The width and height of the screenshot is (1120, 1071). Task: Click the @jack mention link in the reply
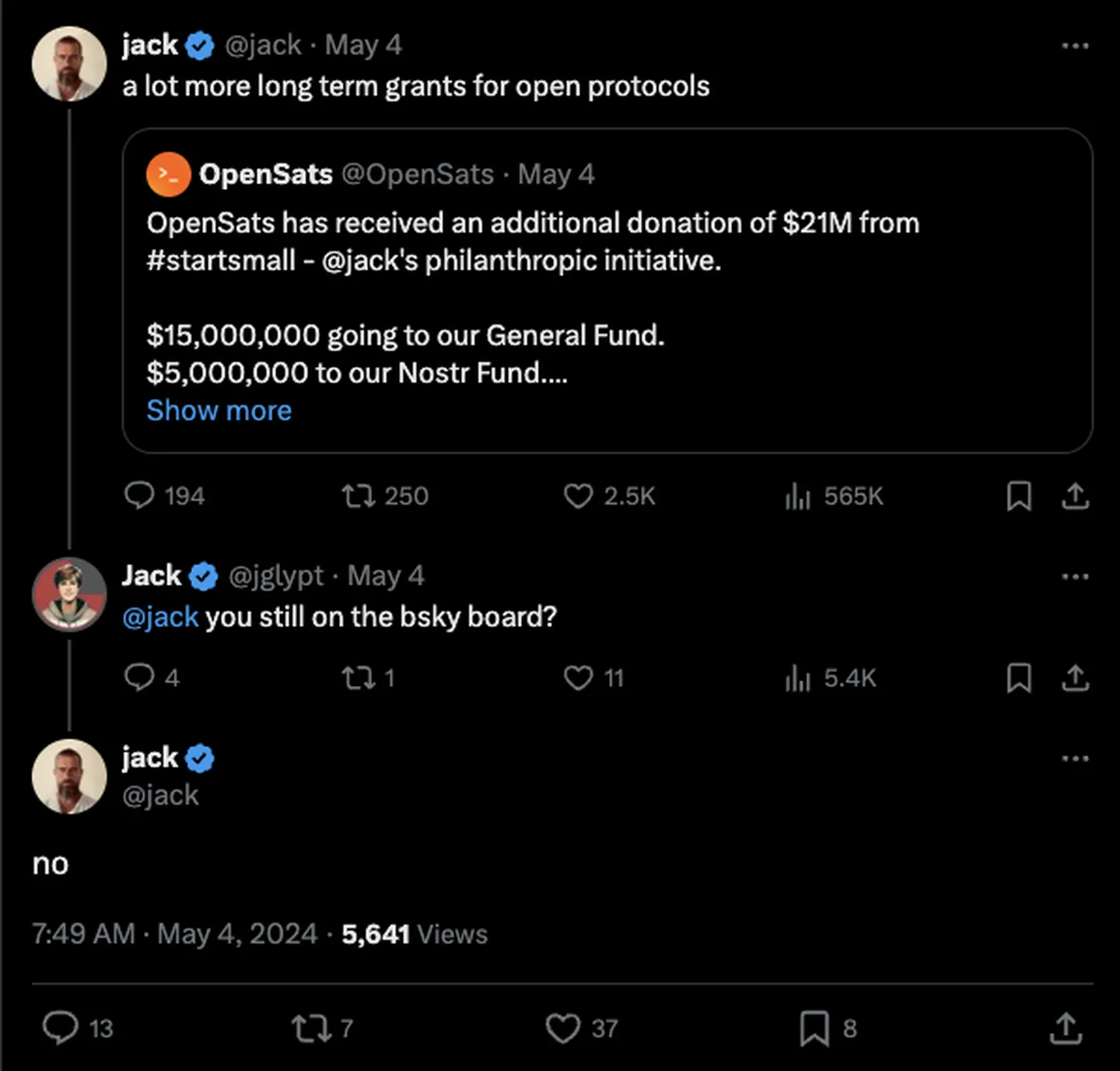(160, 617)
